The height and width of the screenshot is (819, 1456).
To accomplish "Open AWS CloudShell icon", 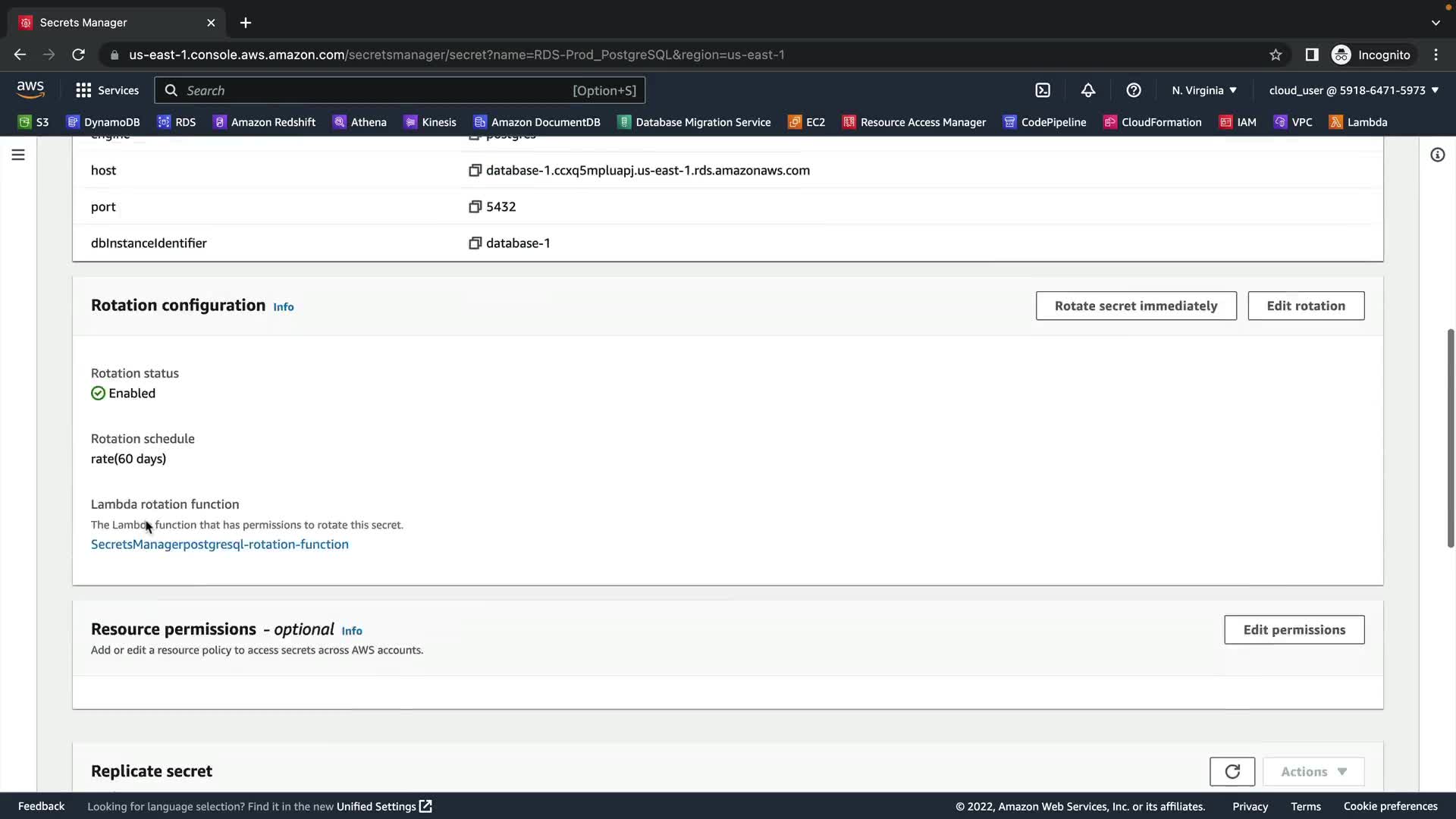I will (x=1043, y=90).
